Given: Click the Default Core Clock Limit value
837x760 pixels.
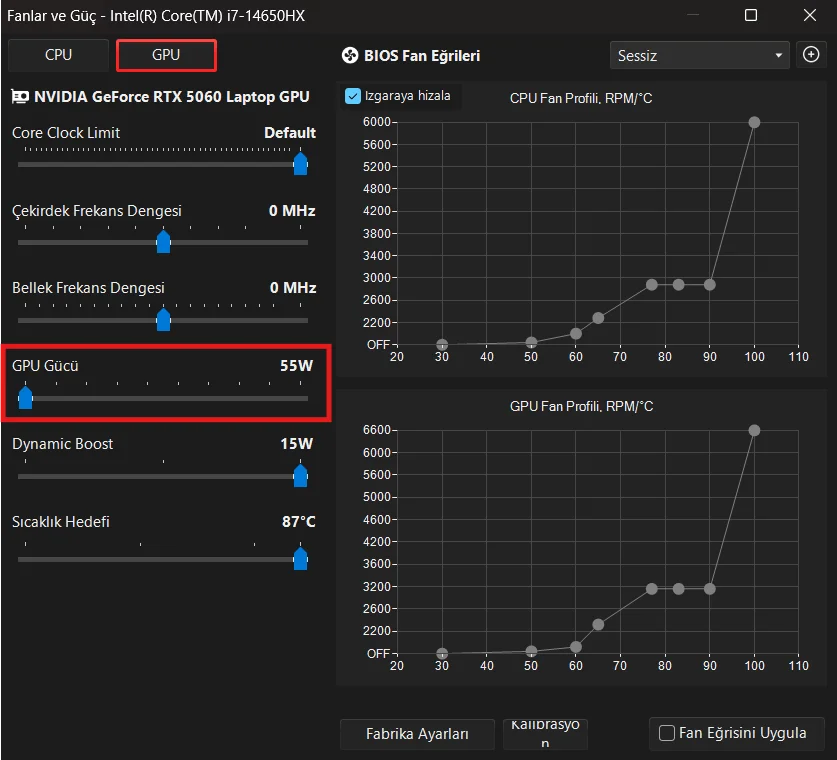Looking at the screenshot, I should (290, 132).
